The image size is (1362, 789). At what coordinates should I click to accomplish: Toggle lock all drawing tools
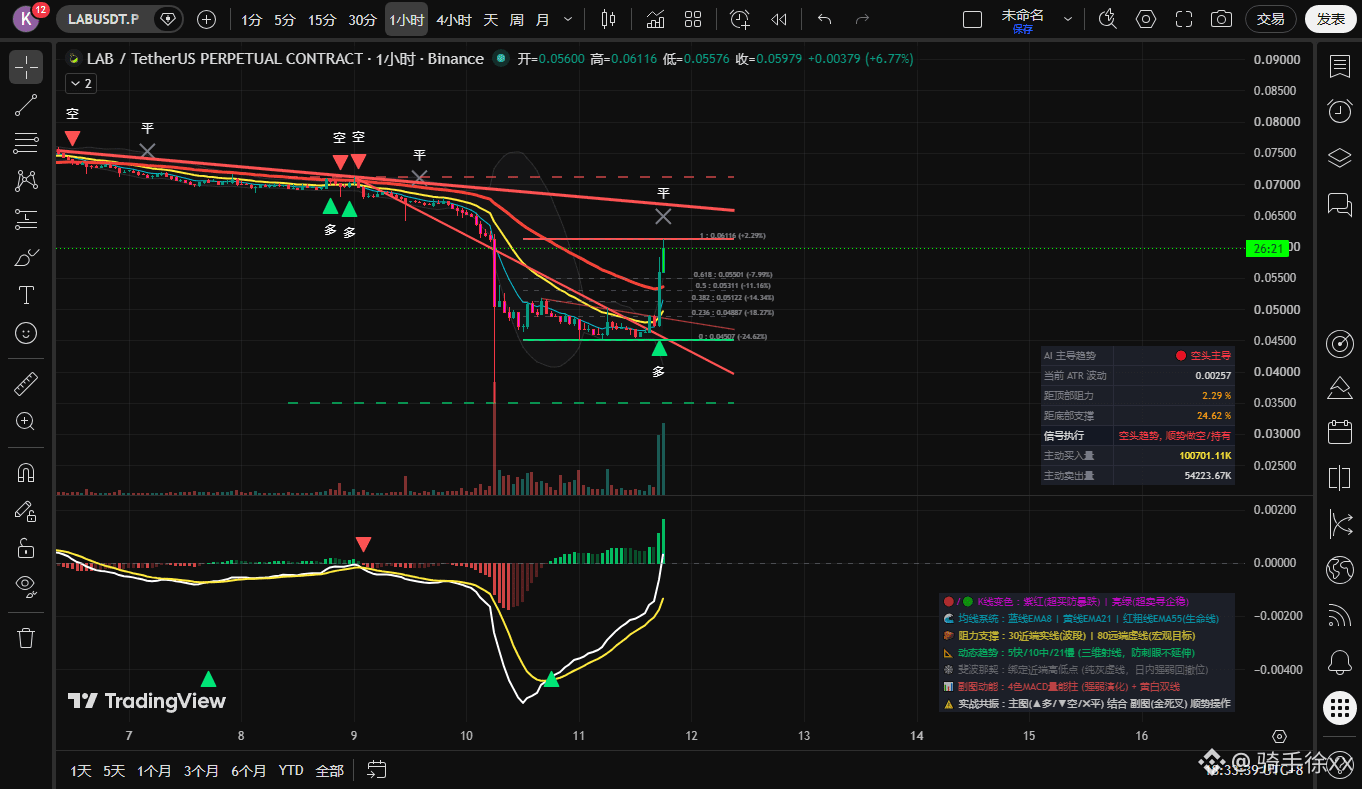(26, 548)
